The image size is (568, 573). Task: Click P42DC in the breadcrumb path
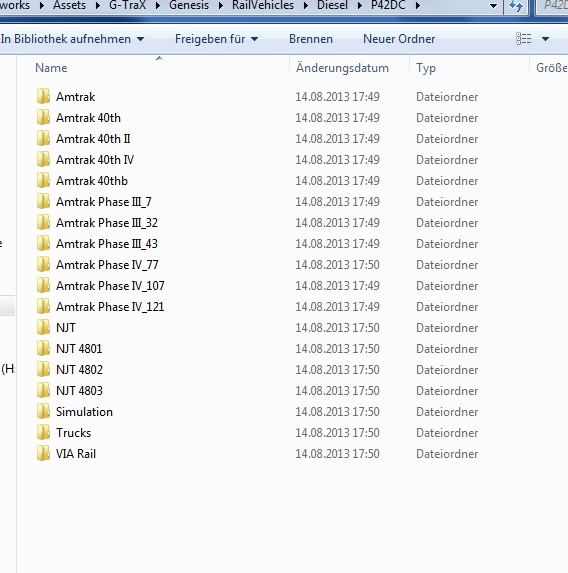(x=388, y=5)
